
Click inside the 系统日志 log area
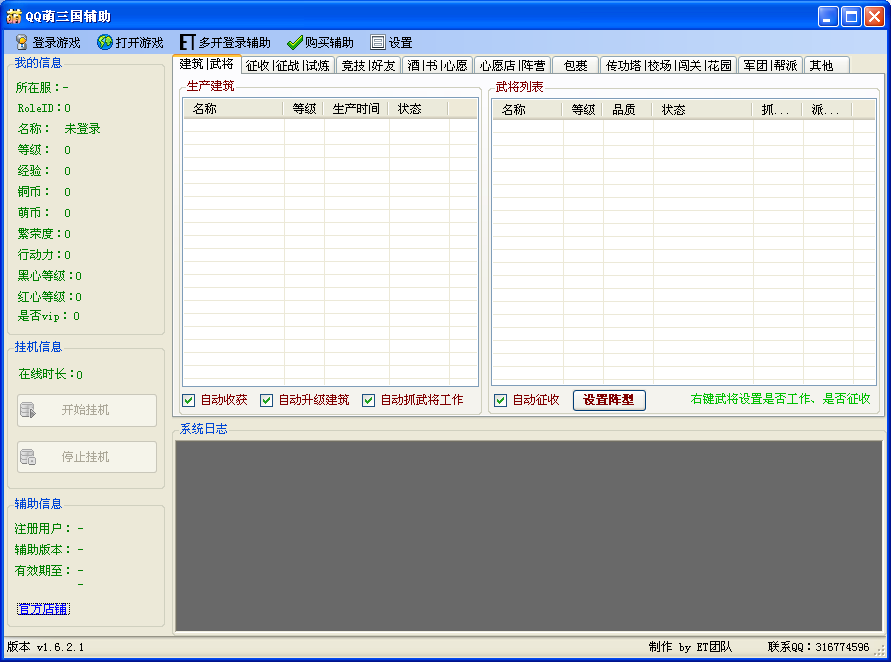pos(528,536)
